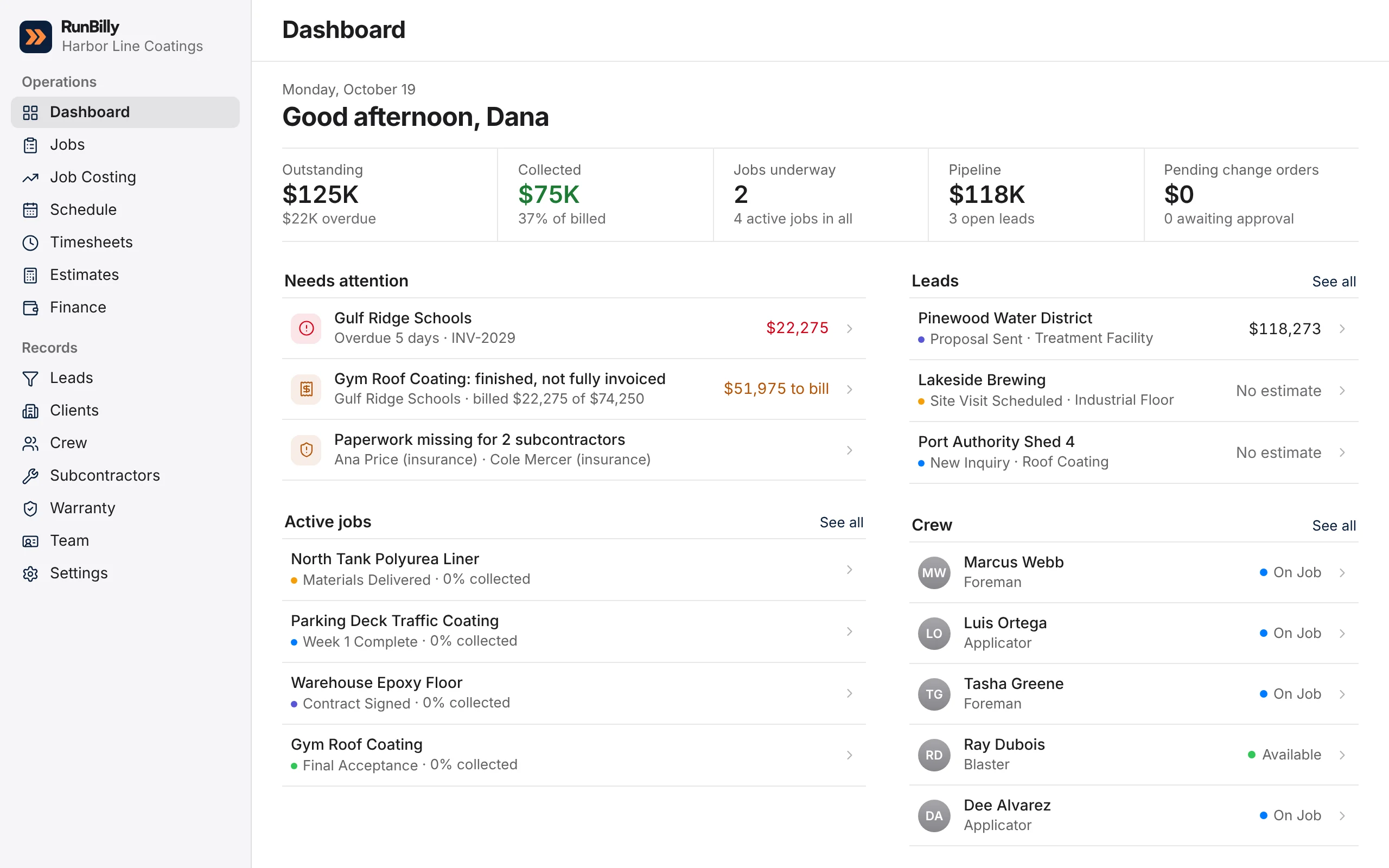Click the Dashboard grid icon in sidebar
The width and height of the screenshot is (1389, 868).
(x=30, y=112)
